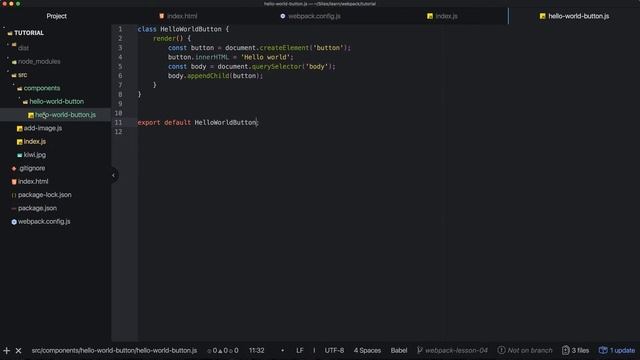
Task: Change Babel grammar selector
Action: click(399, 351)
